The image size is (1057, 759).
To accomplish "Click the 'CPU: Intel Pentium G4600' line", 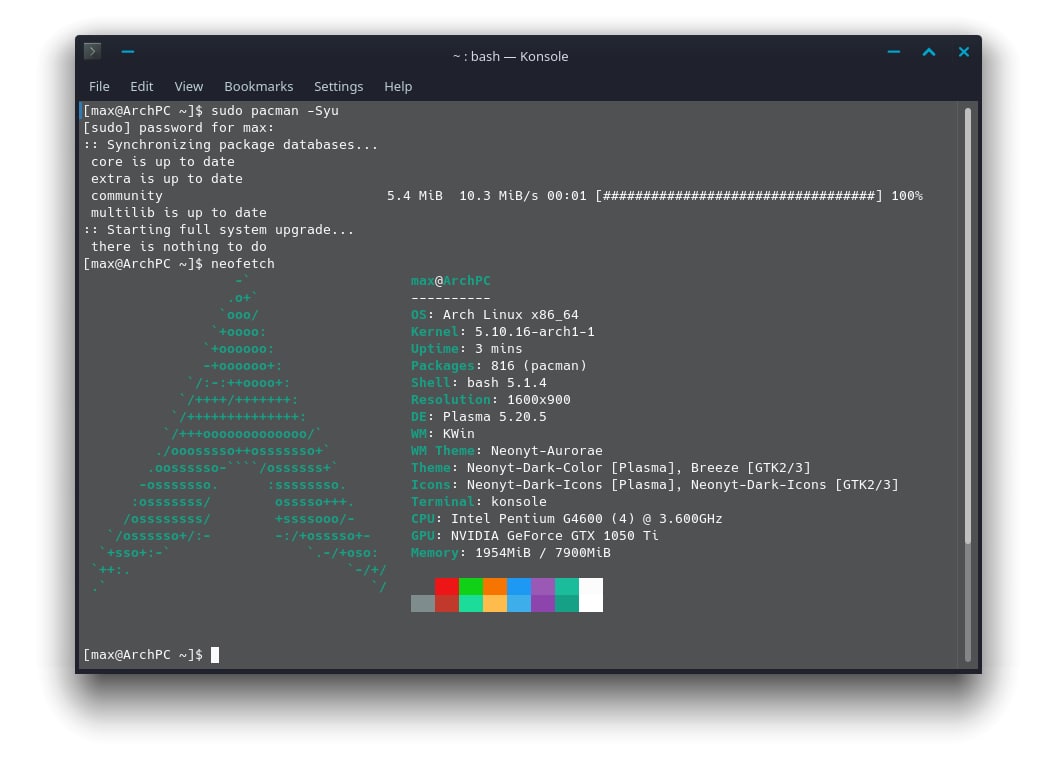I will pyautogui.click(x=567, y=518).
